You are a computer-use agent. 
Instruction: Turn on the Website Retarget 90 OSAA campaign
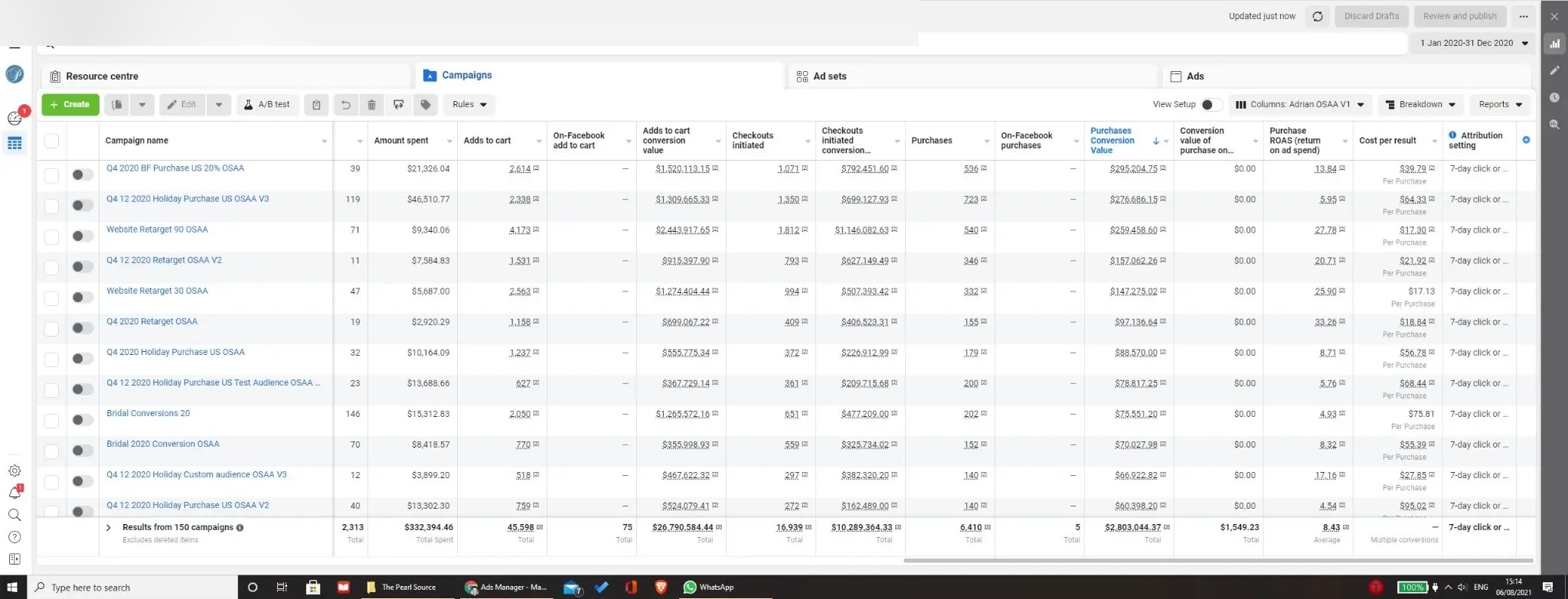tap(82, 236)
